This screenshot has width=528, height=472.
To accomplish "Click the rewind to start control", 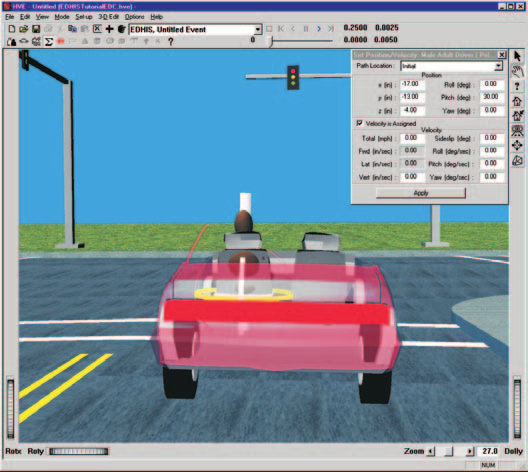I will click(281, 29).
